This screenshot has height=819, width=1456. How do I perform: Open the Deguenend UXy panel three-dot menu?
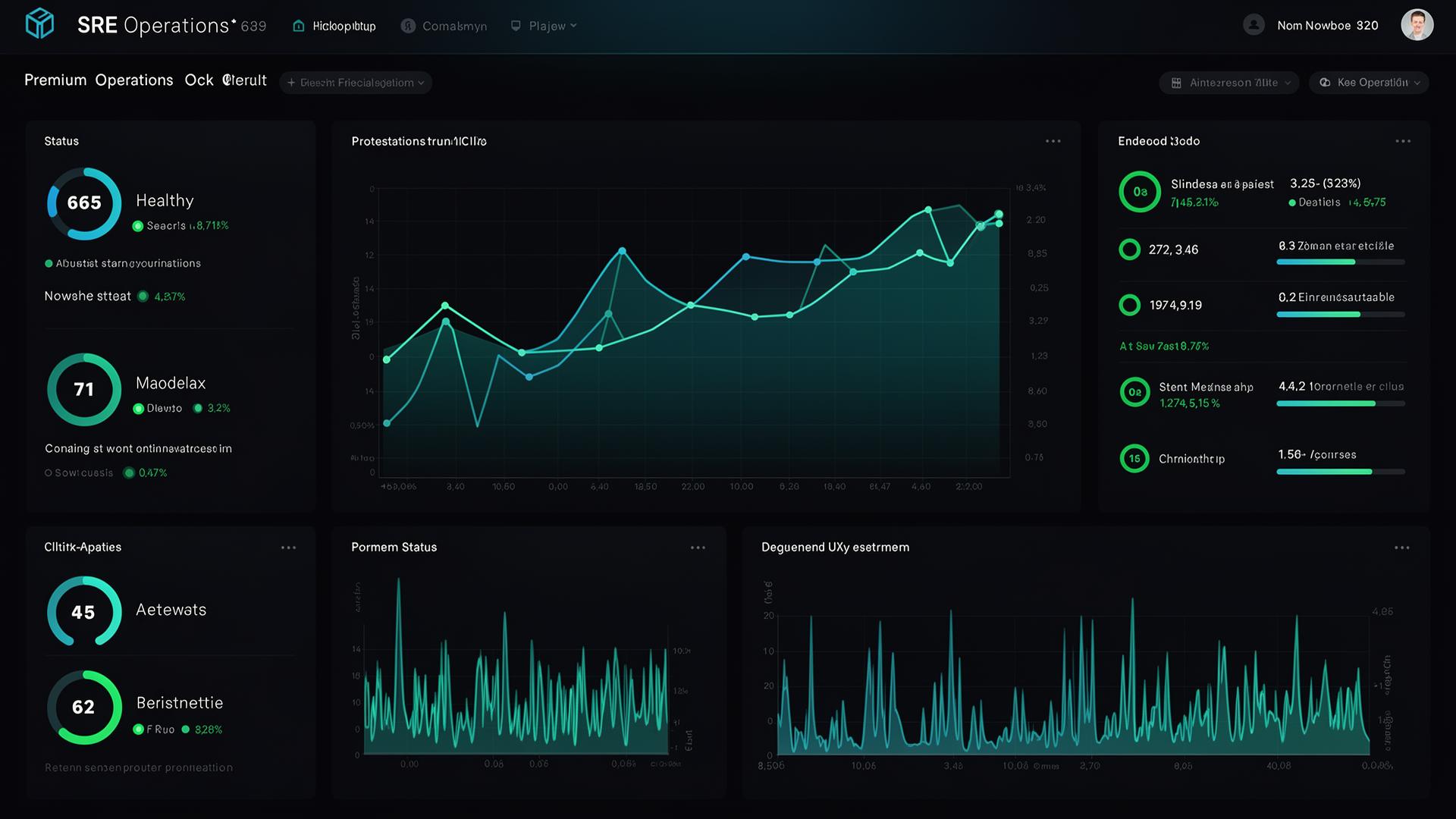point(1401,548)
